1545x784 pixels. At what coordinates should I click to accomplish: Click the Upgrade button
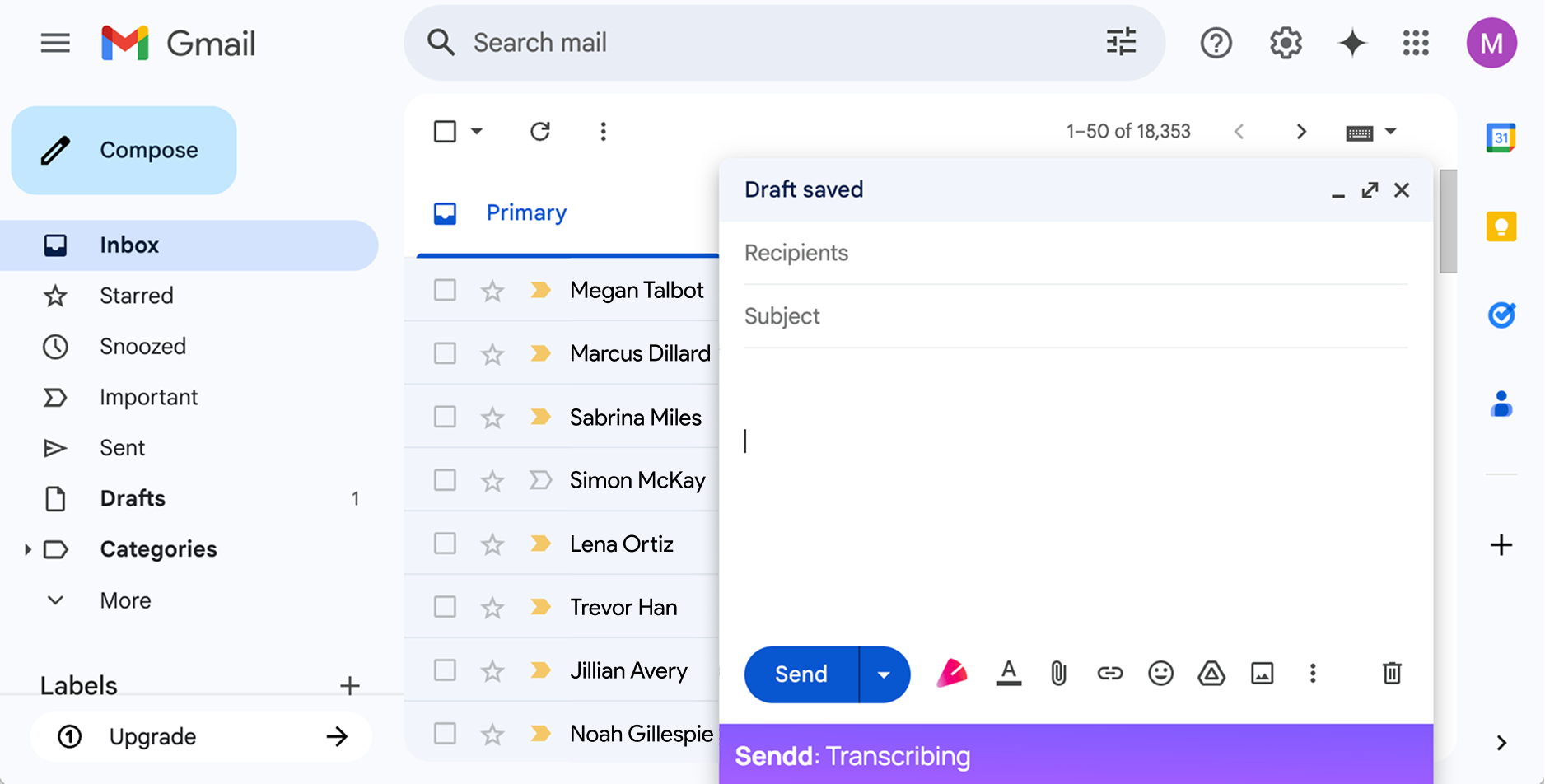tap(201, 736)
